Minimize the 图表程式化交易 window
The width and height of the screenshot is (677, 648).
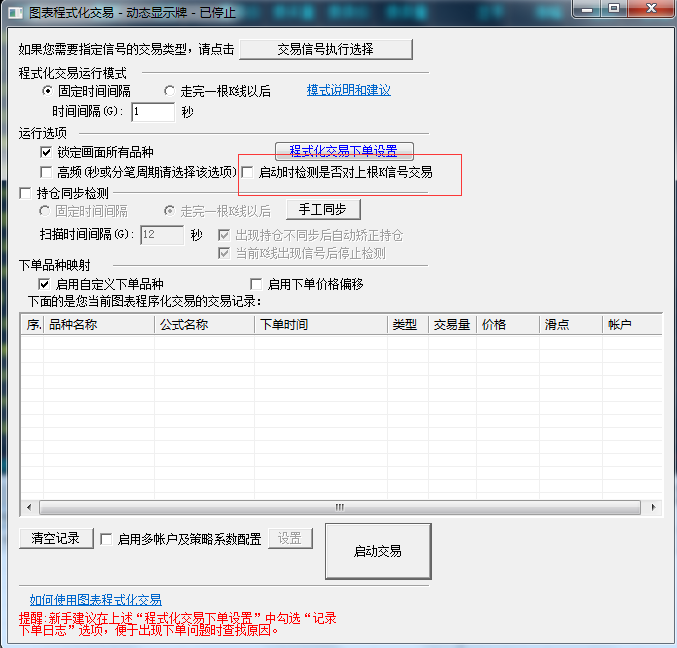(588, 9)
